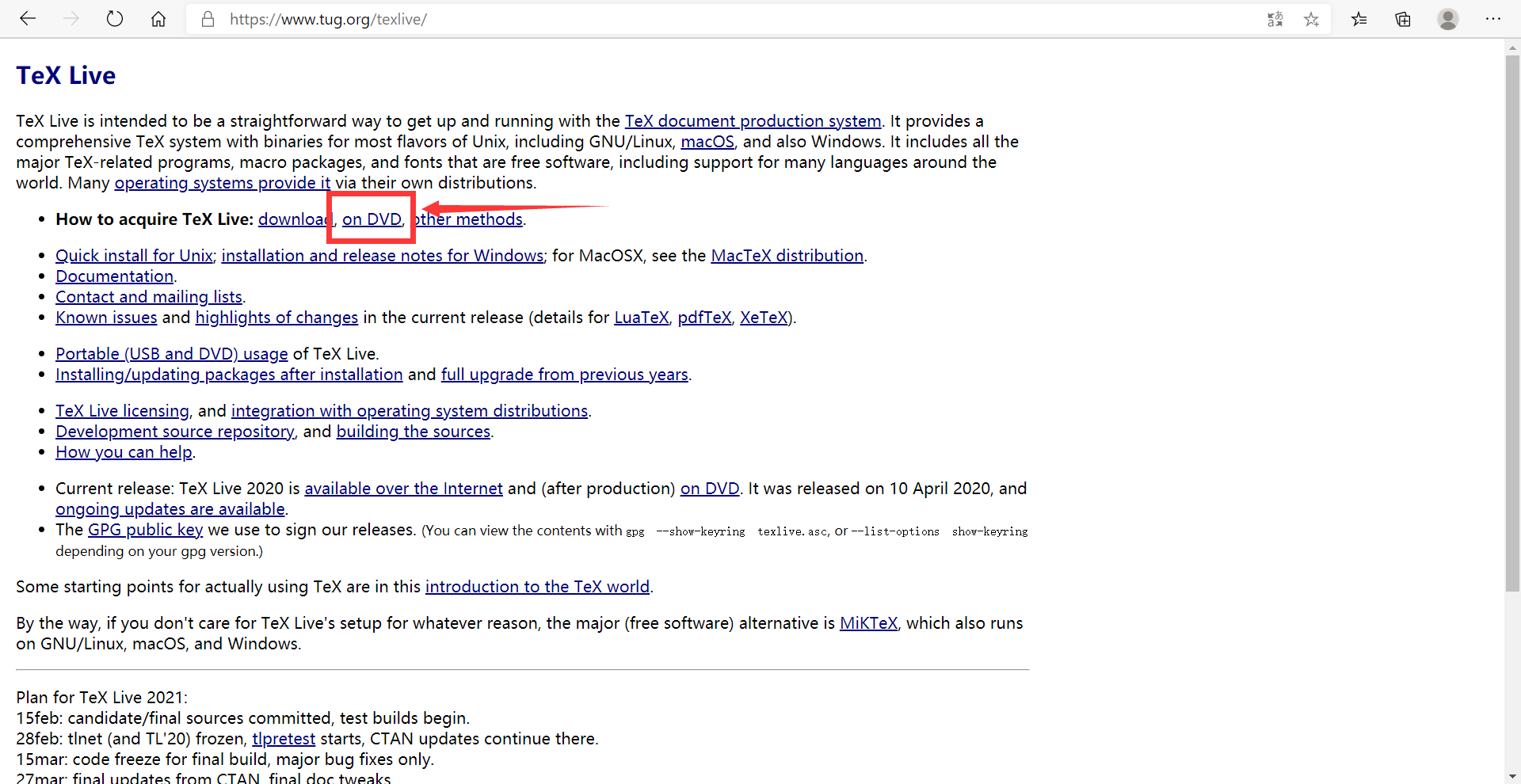The image size is (1521, 784).
Task: Add page to favorites star icon
Action: tap(1311, 19)
